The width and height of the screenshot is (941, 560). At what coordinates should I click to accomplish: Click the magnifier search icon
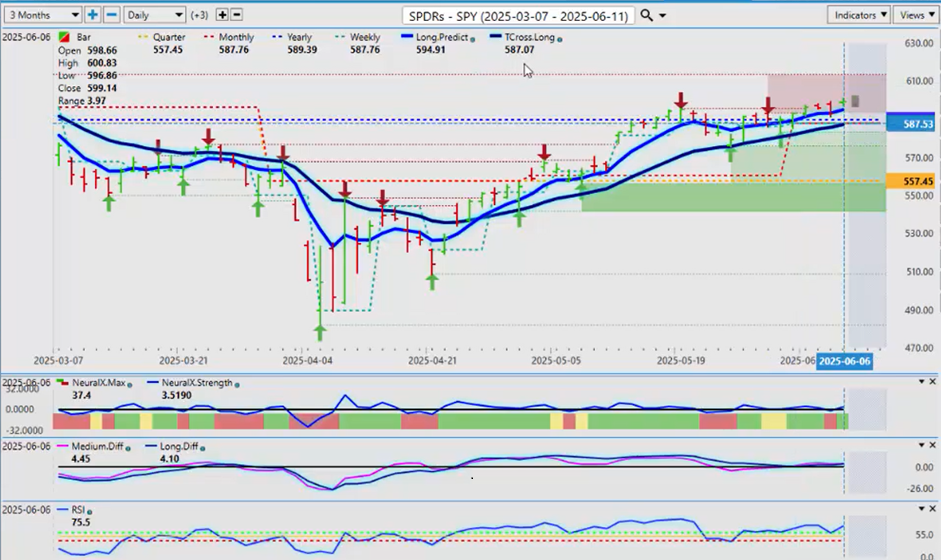point(646,15)
